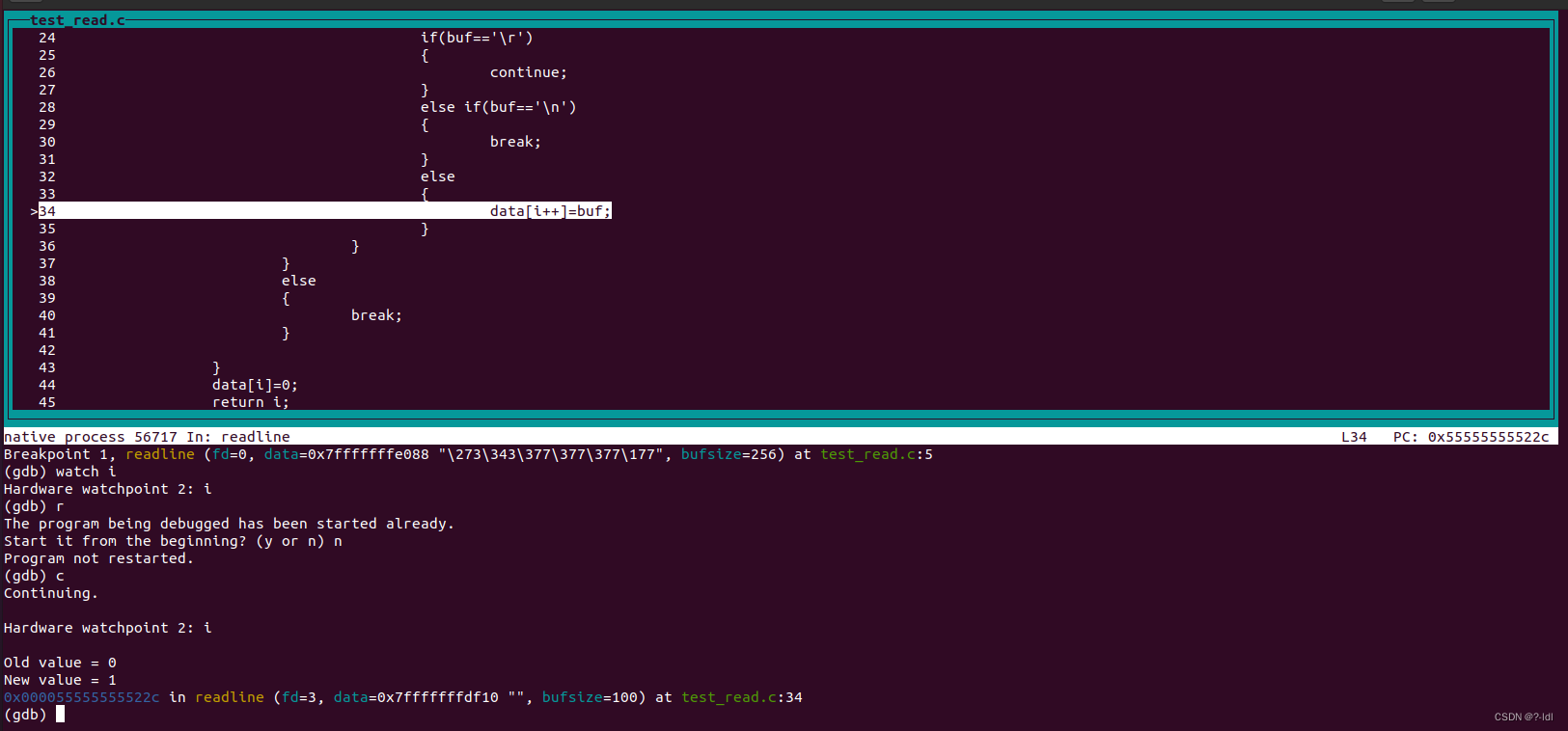This screenshot has width=1568, height=731.
Task: Click "fd=3" argument in last output line
Action: 299,697
